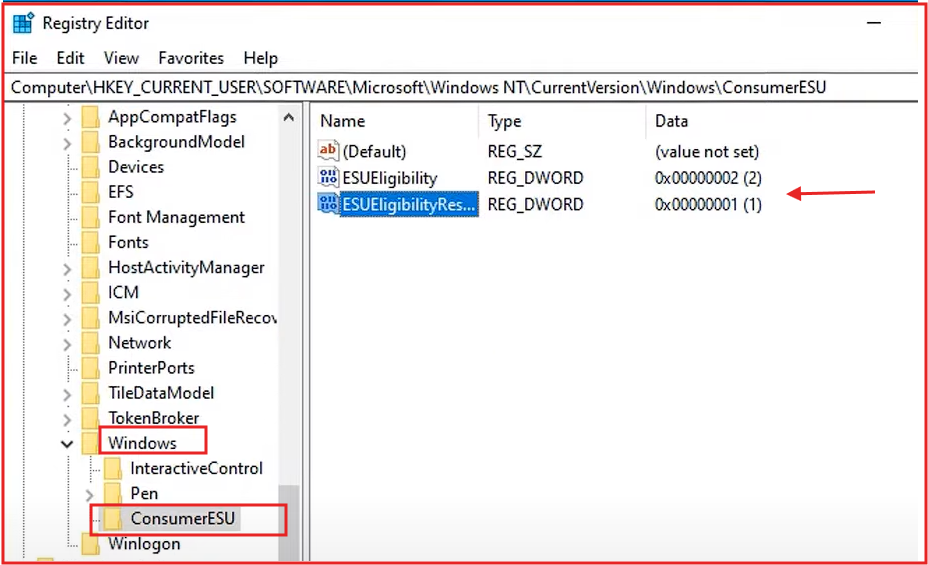
Task: Expand the BackgroundModel key
Action: pos(67,143)
